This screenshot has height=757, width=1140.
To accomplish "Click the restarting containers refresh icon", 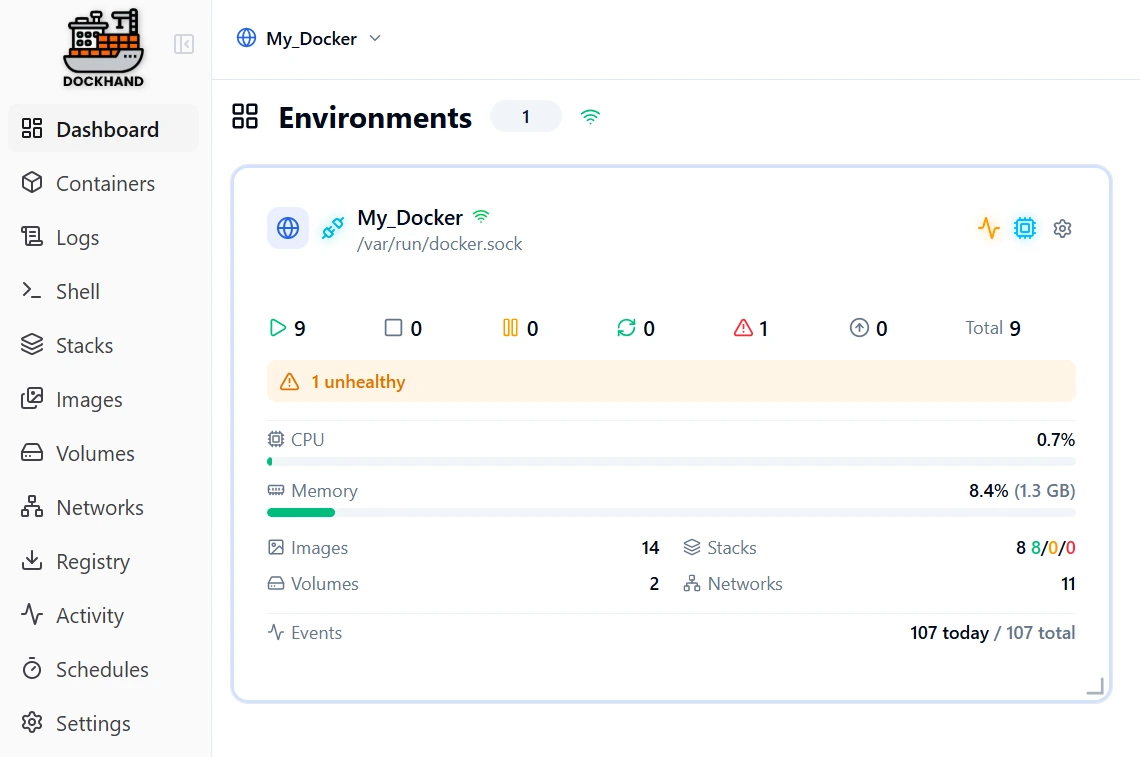I will [x=629, y=327].
